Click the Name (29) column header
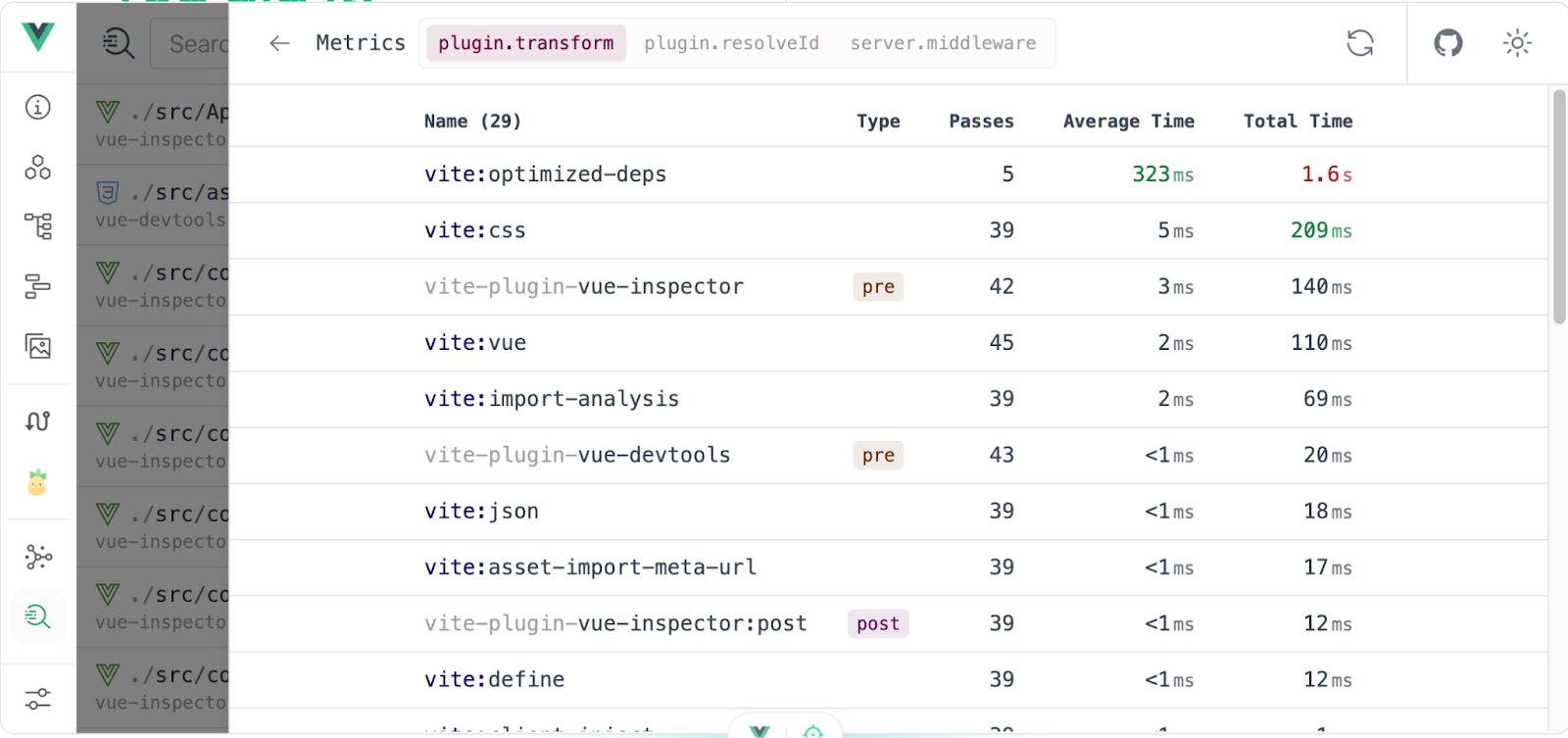 (472, 122)
